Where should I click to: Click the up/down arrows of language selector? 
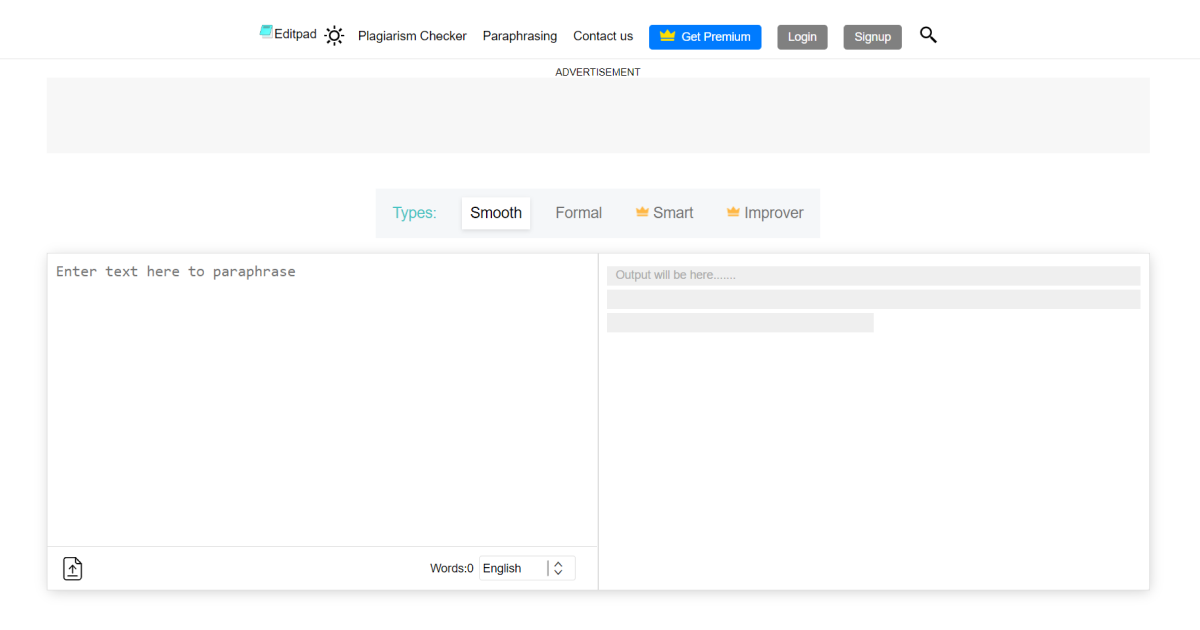pyautogui.click(x=558, y=568)
